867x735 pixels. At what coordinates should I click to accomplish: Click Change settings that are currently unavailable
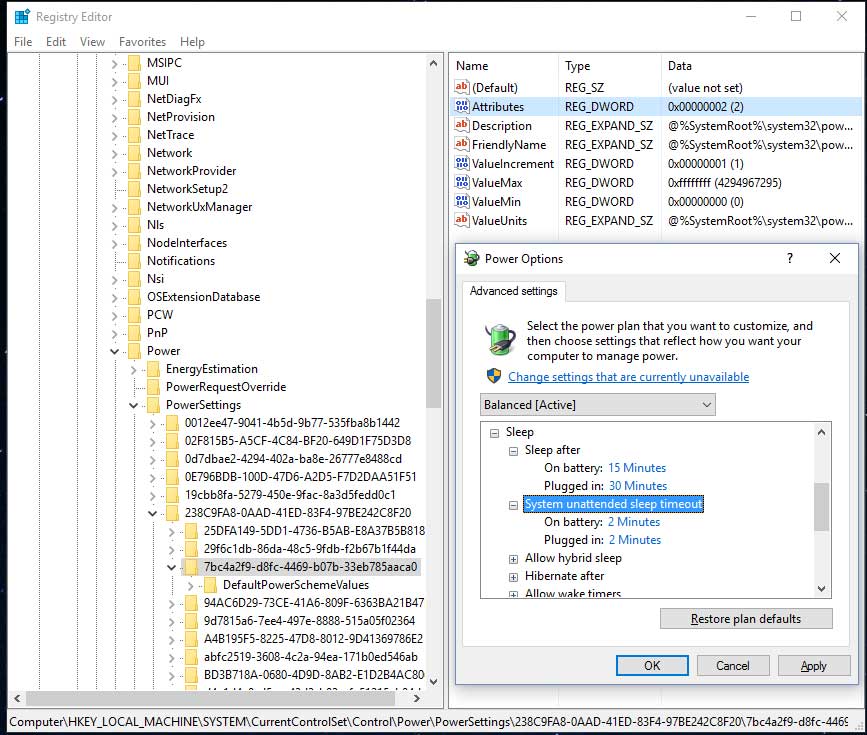(628, 376)
